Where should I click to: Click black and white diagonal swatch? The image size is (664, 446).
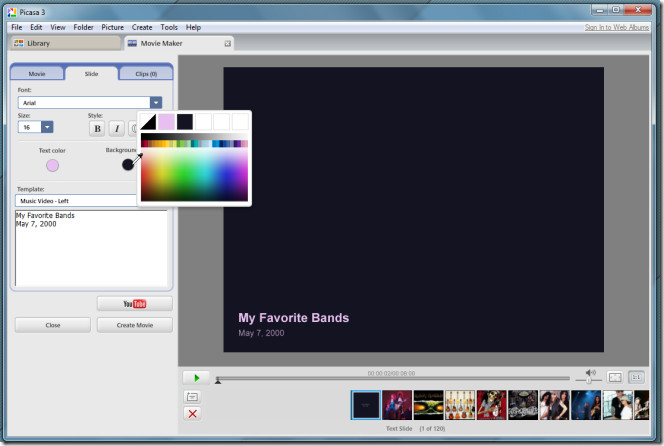(148, 122)
